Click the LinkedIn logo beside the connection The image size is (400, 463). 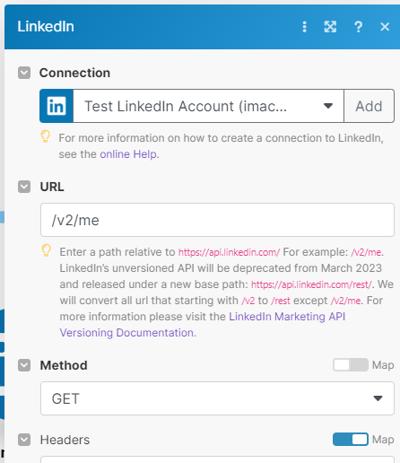pyautogui.click(x=56, y=106)
